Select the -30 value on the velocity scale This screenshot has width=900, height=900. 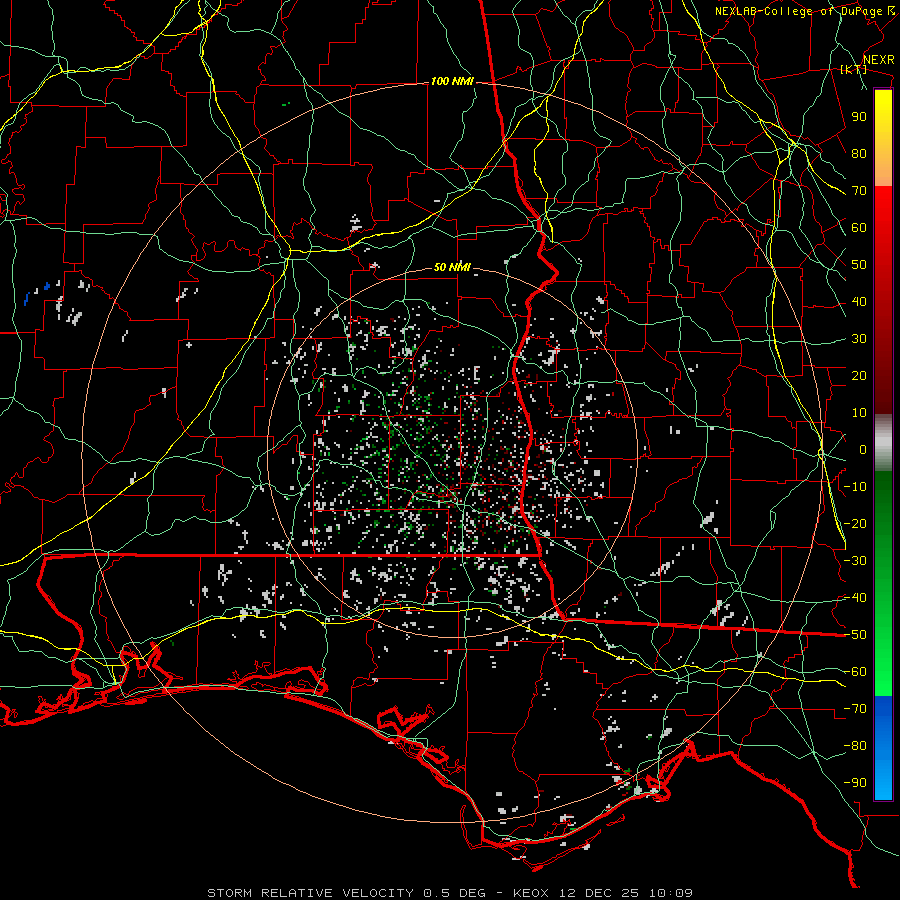(855, 561)
